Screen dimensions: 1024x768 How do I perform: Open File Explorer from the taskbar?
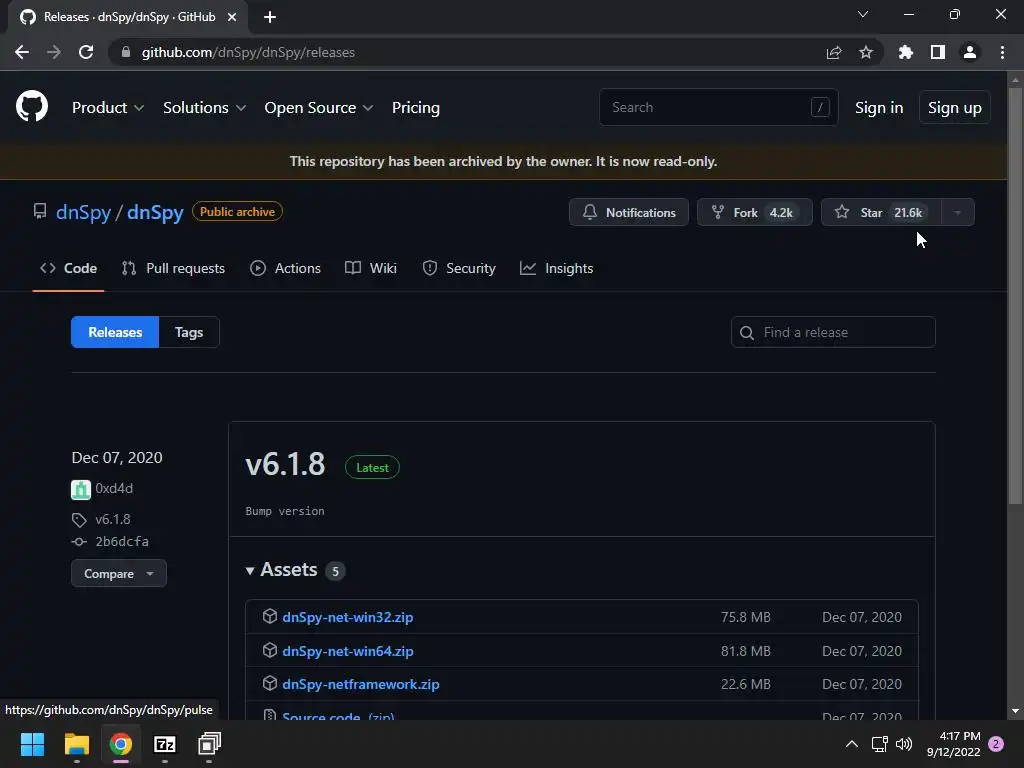(76, 744)
